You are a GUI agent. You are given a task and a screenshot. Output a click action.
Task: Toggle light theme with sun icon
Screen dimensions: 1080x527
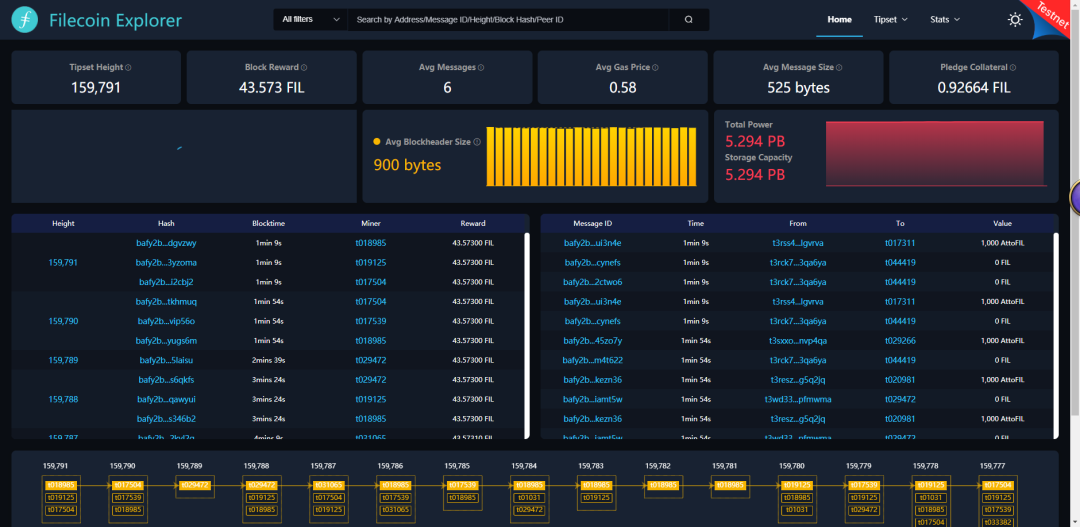[1015, 20]
